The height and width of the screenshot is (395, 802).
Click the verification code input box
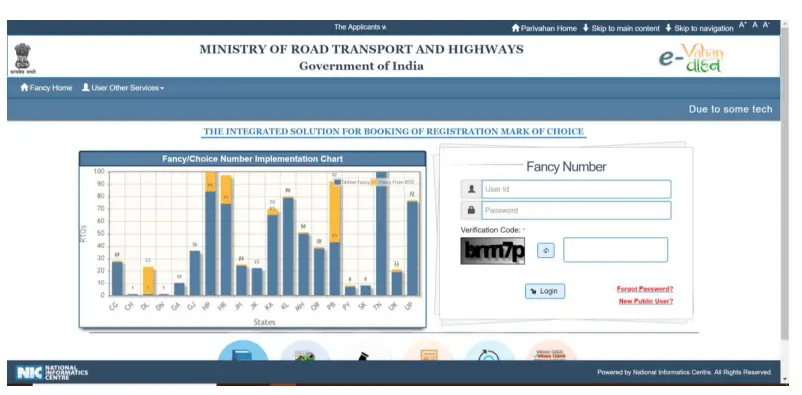pyautogui.click(x=615, y=250)
